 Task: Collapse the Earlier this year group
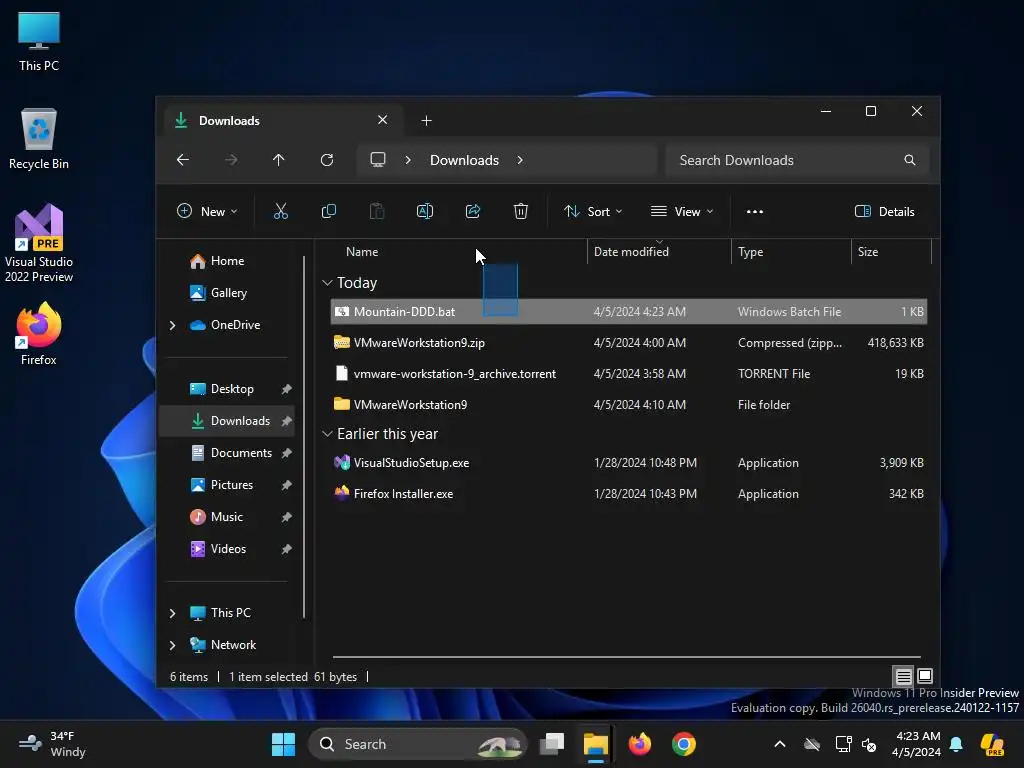pyautogui.click(x=327, y=434)
